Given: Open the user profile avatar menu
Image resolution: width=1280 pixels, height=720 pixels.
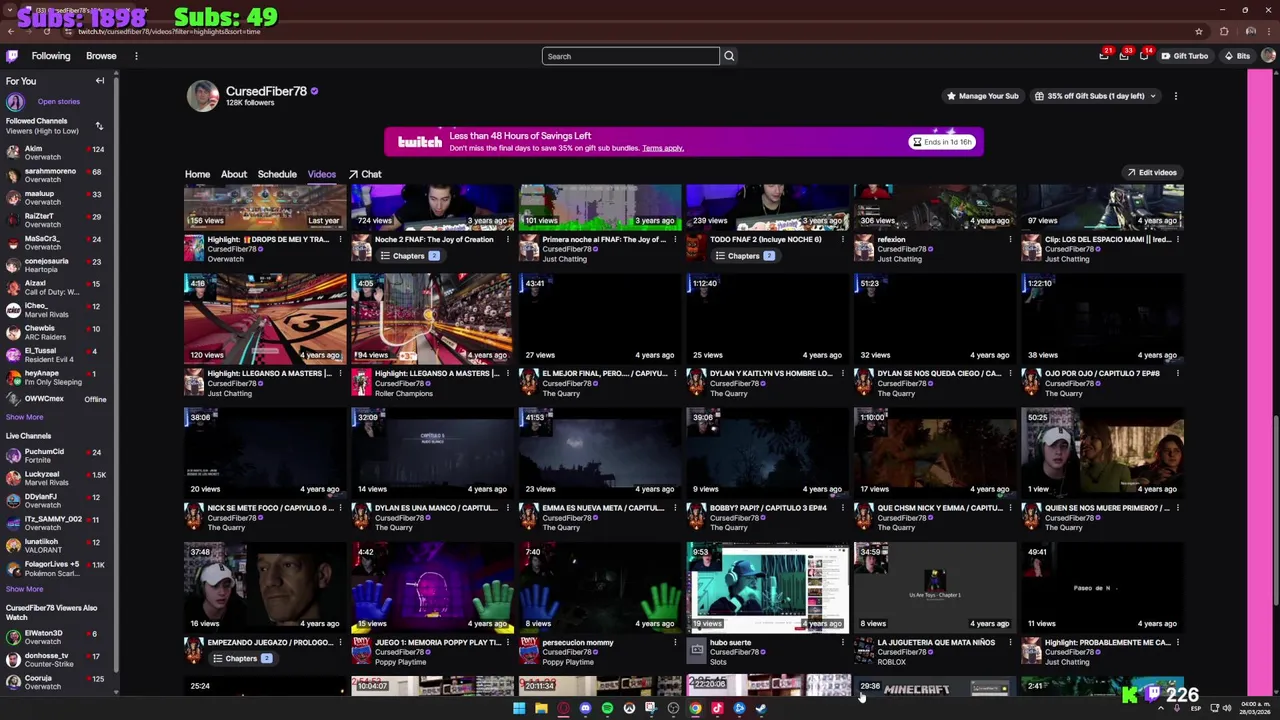Looking at the screenshot, I should (1268, 56).
